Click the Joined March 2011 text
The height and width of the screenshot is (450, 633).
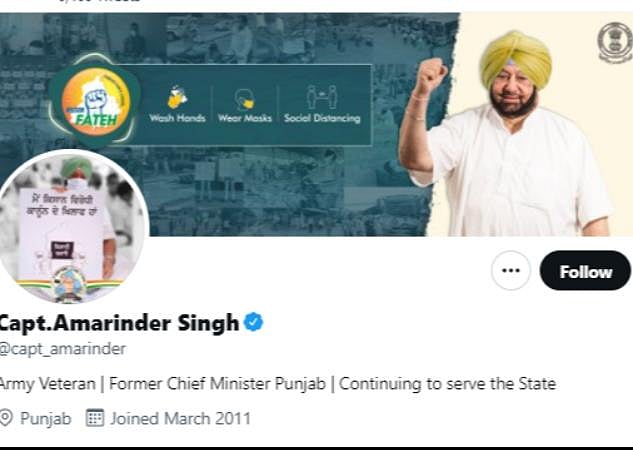[x=180, y=419]
